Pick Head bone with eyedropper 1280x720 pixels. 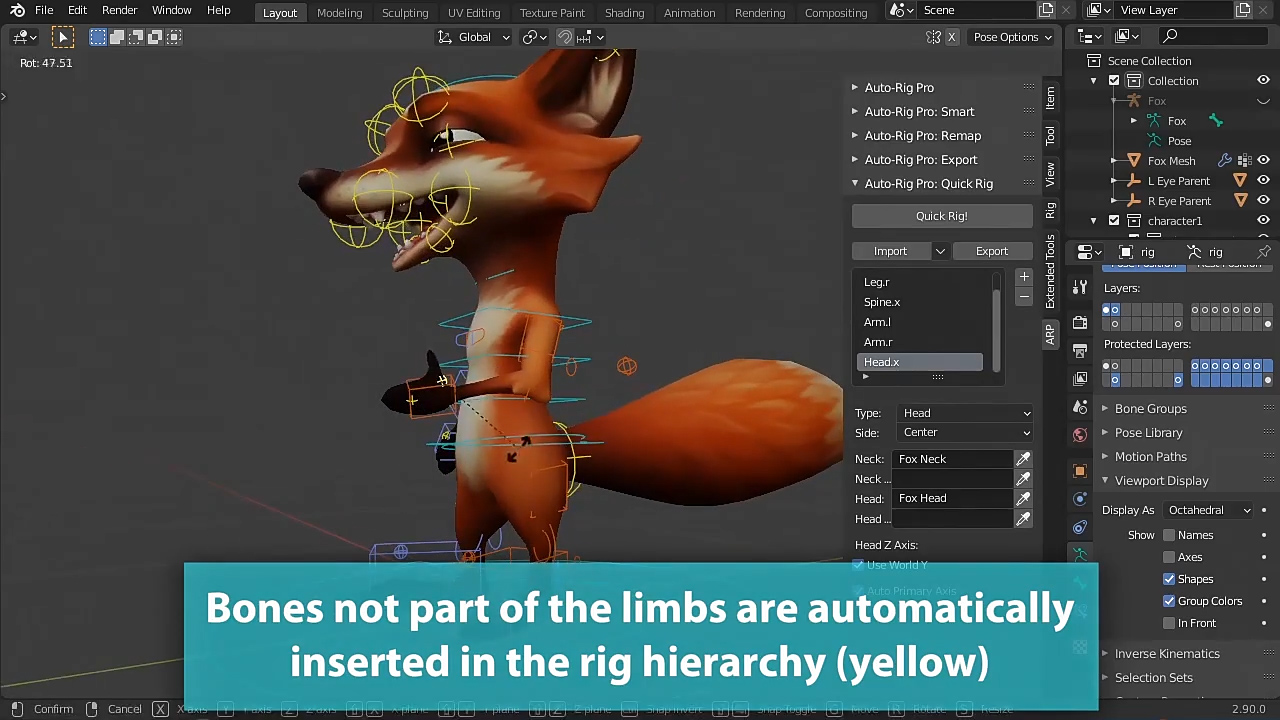pos(1023,498)
